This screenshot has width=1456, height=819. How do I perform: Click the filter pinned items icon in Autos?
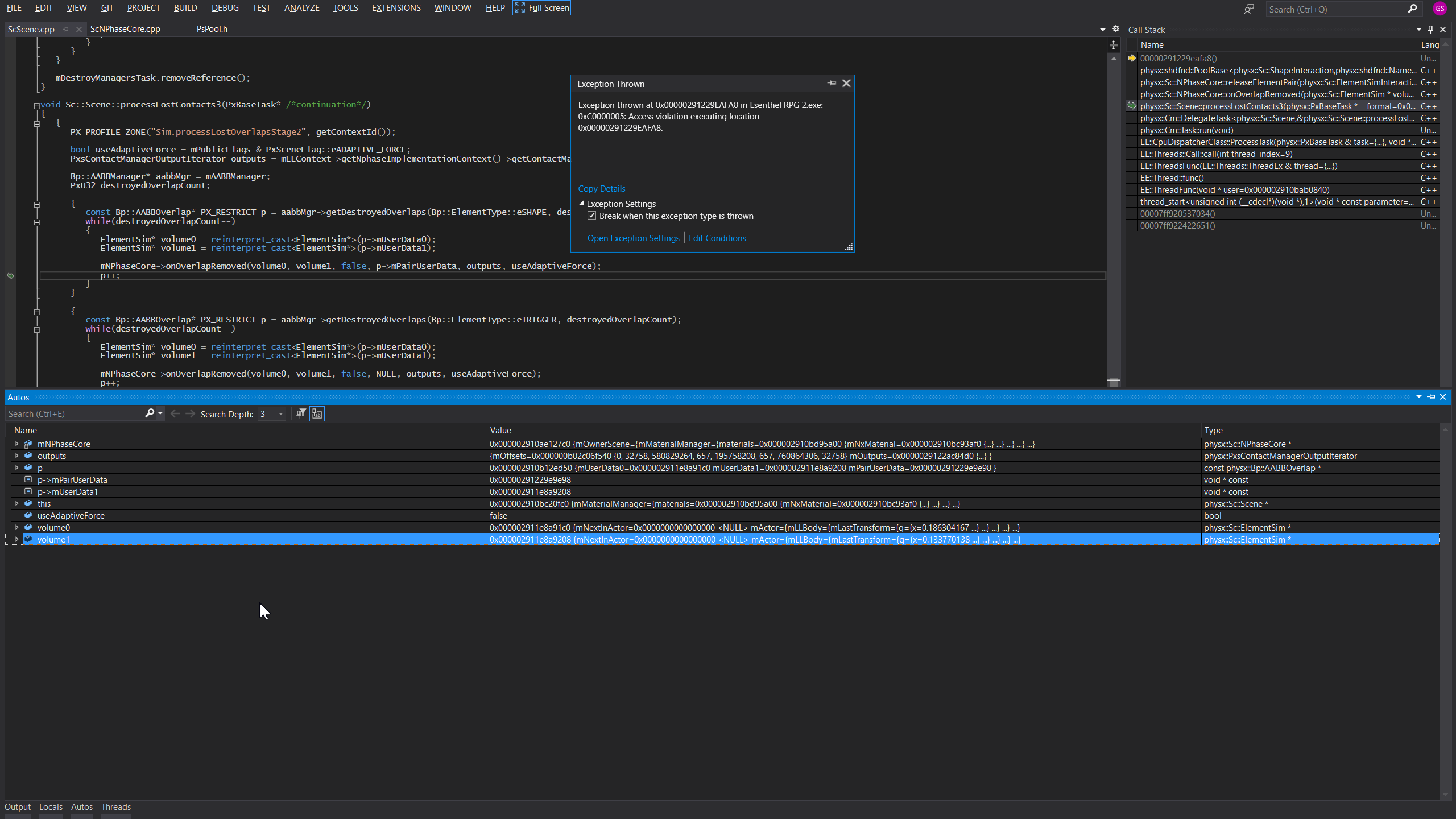(301, 413)
